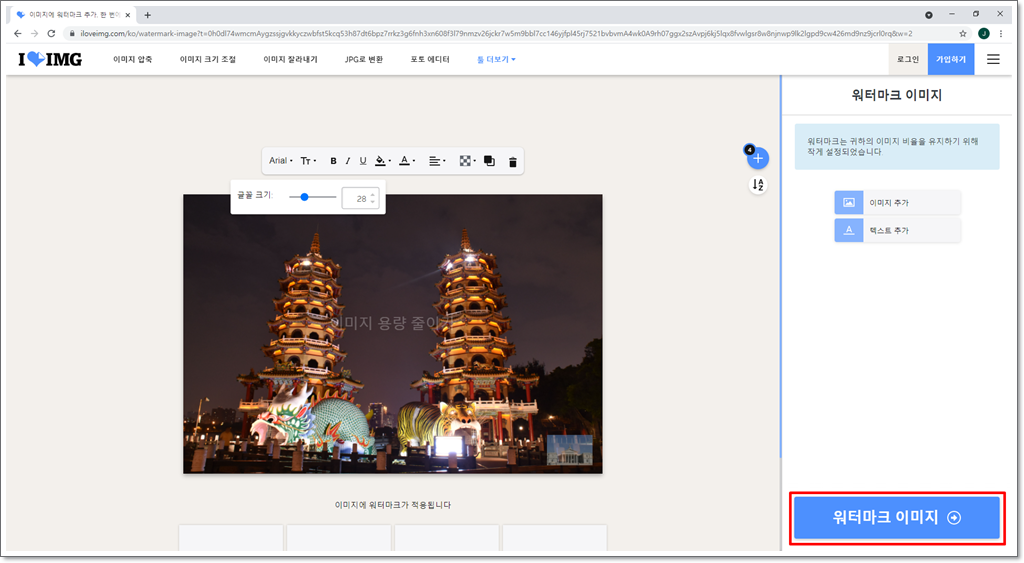The height and width of the screenshot is (563, 1024).
Task: Open the text alignment dropdown
Action: coord(437,161)
